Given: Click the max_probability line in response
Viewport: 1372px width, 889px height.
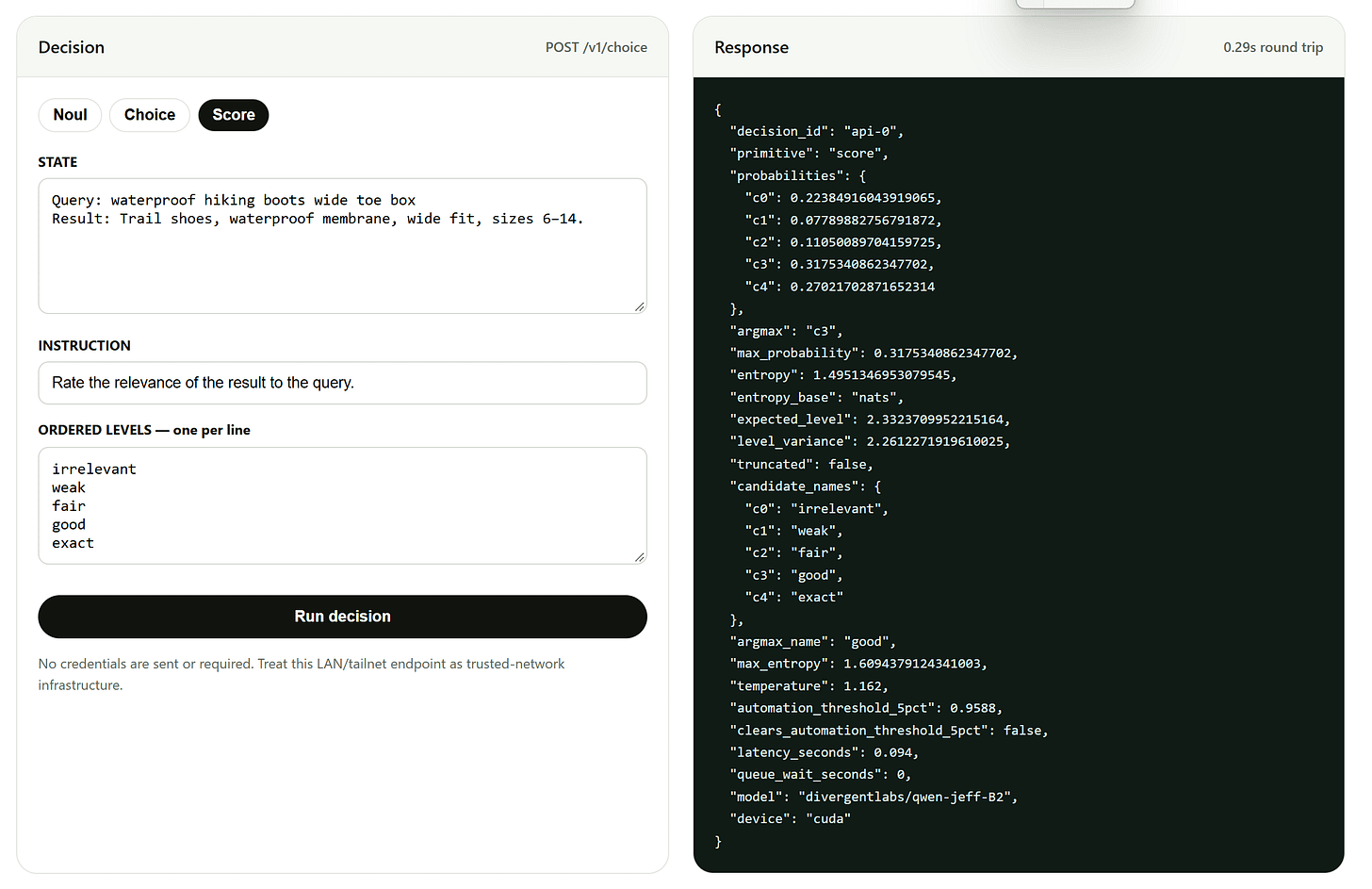Looking at the screenshot, I should click(874, 354).
